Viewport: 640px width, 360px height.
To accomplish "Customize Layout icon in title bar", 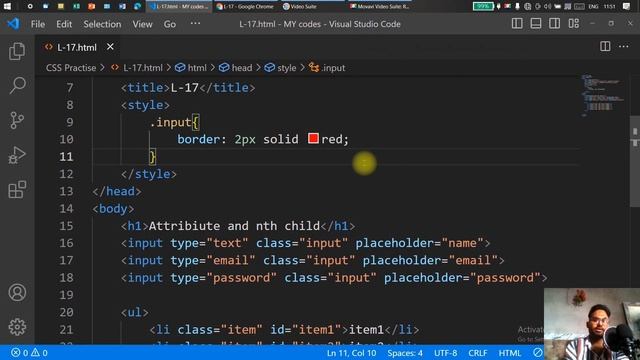I will [573, 24].
